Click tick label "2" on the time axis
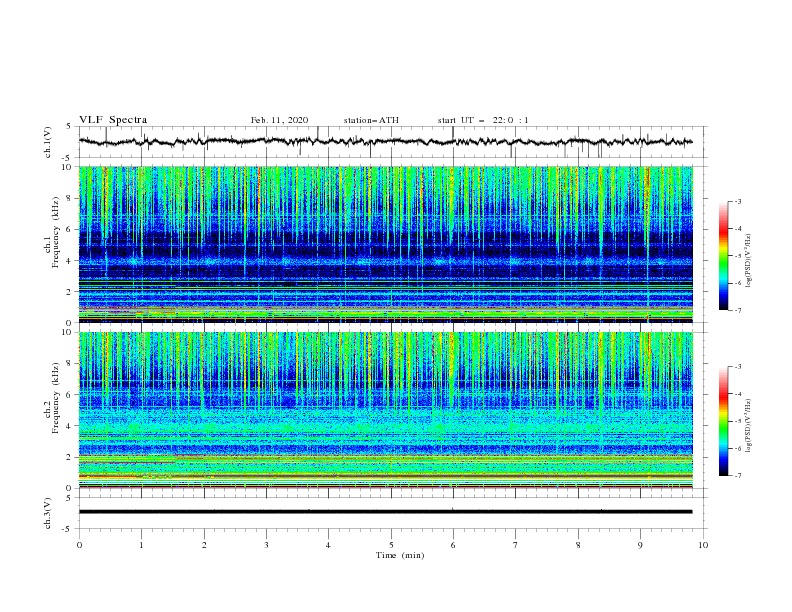 (x=204, y=545)
